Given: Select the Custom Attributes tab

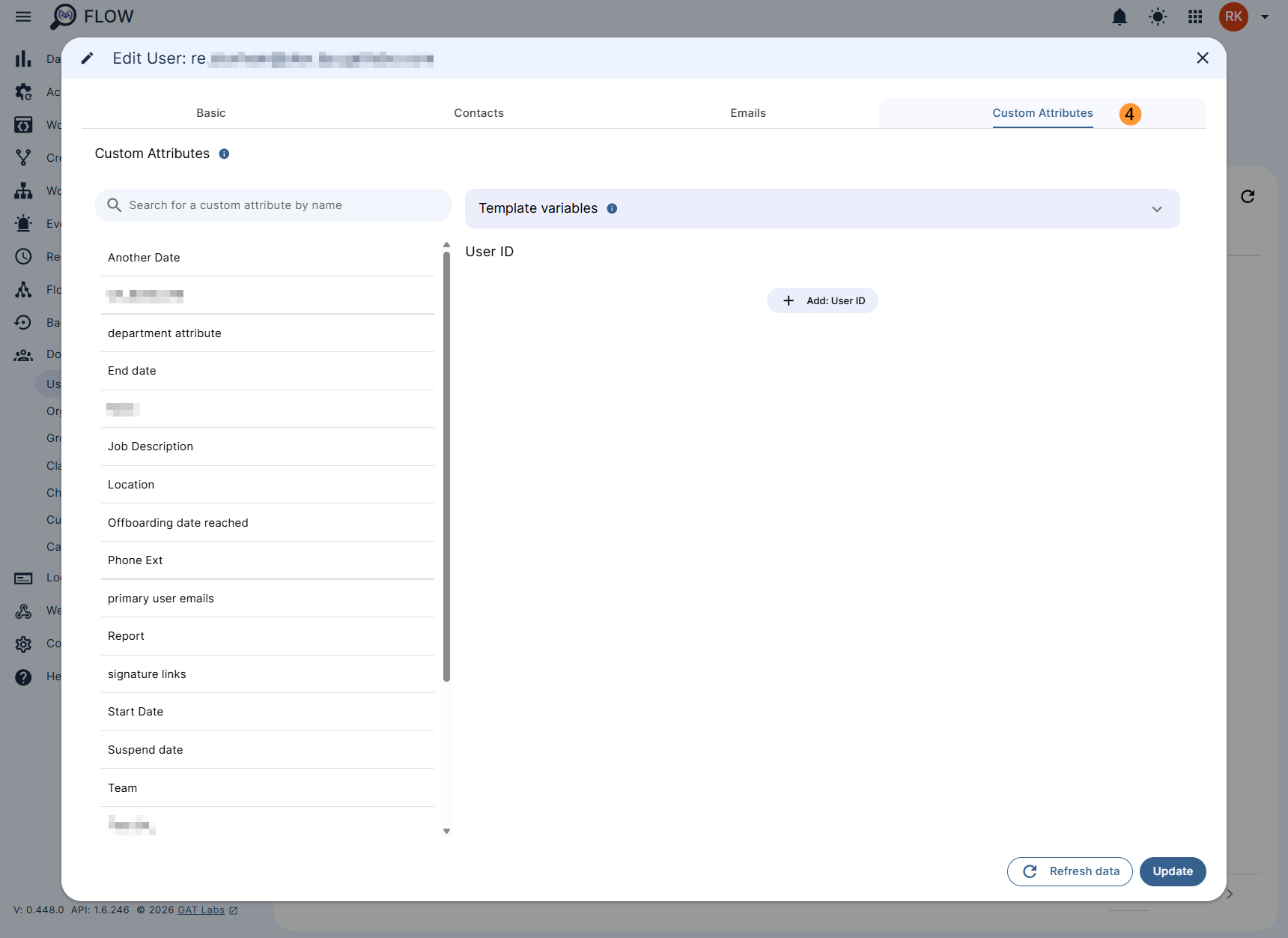Looking at the screenshot, I should click(x=1042, y=113).
